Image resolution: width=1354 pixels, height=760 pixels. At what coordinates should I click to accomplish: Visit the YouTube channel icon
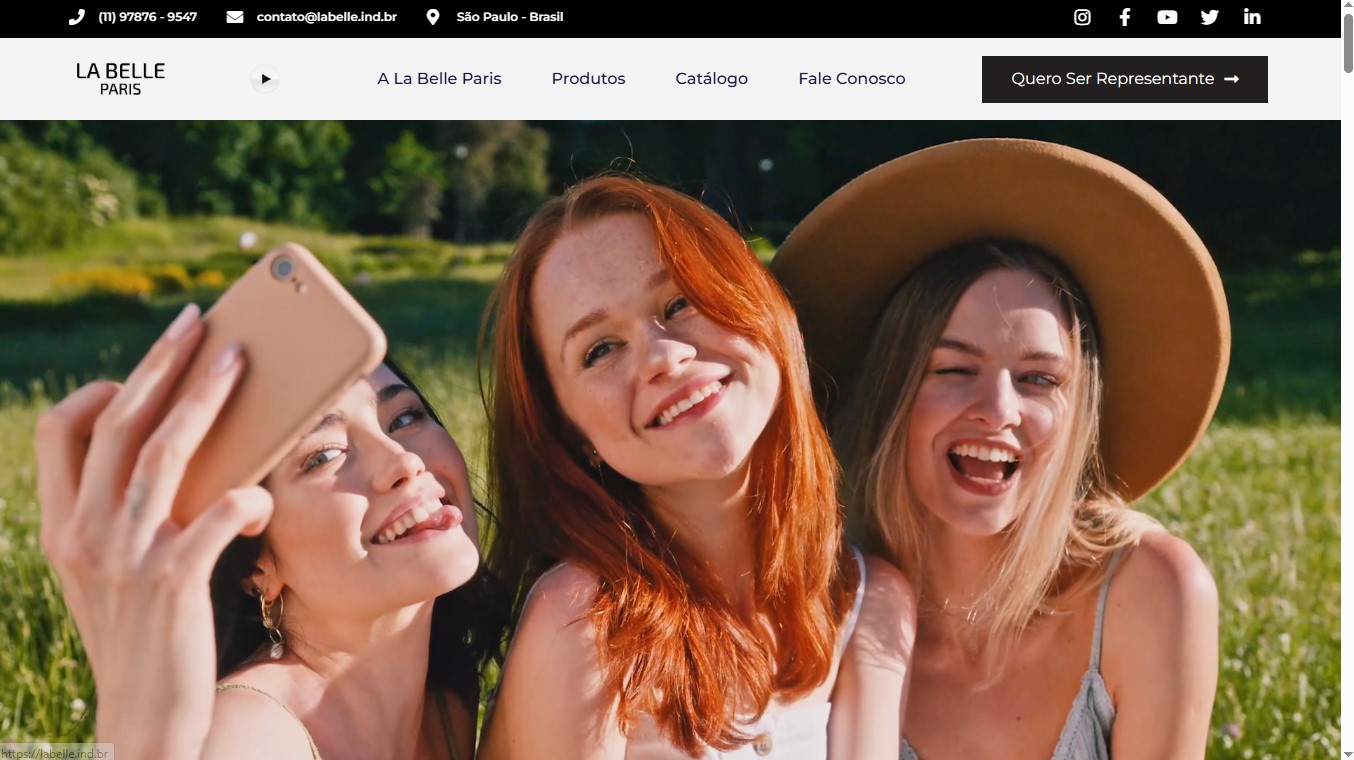[x=1167, y=17]
